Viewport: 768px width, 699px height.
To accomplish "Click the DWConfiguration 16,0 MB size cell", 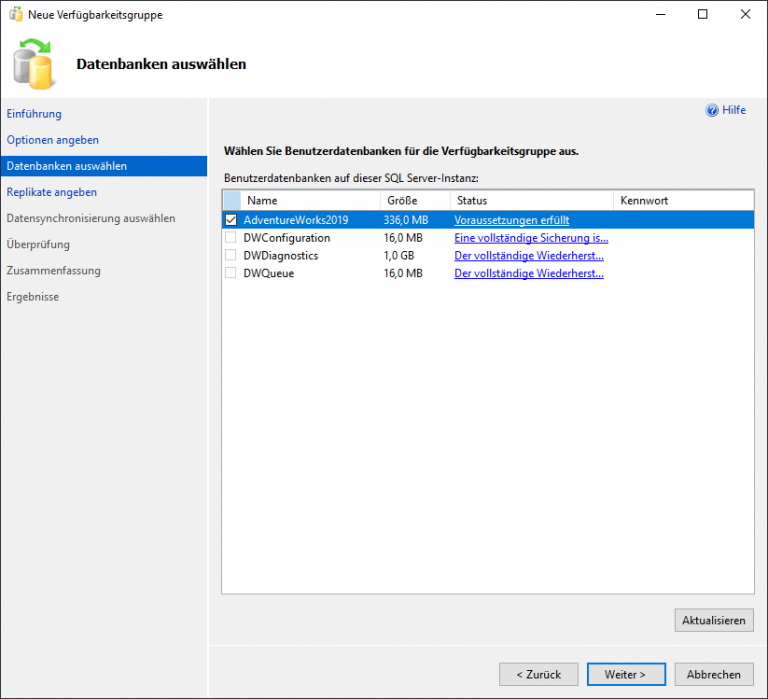I will [x=403, y=238].
